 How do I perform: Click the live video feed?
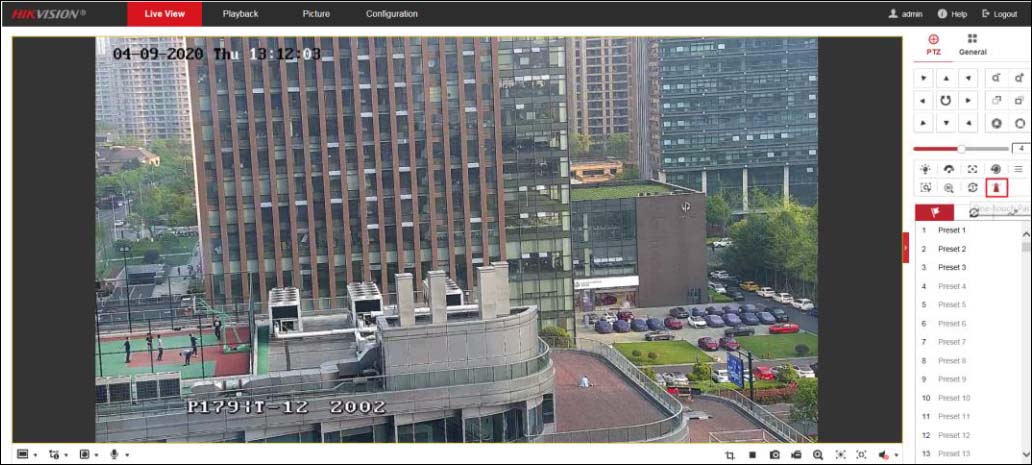coord(457,239)
